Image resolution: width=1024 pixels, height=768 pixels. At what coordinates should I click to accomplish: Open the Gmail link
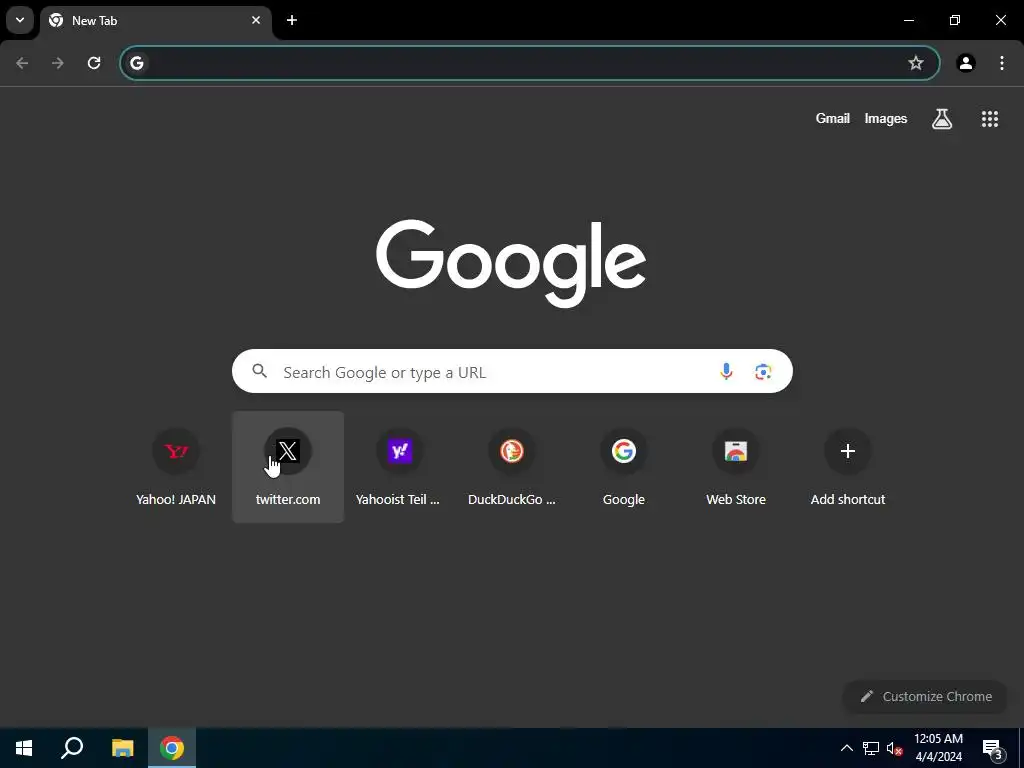pyautogui.click(x=833, y=118)
